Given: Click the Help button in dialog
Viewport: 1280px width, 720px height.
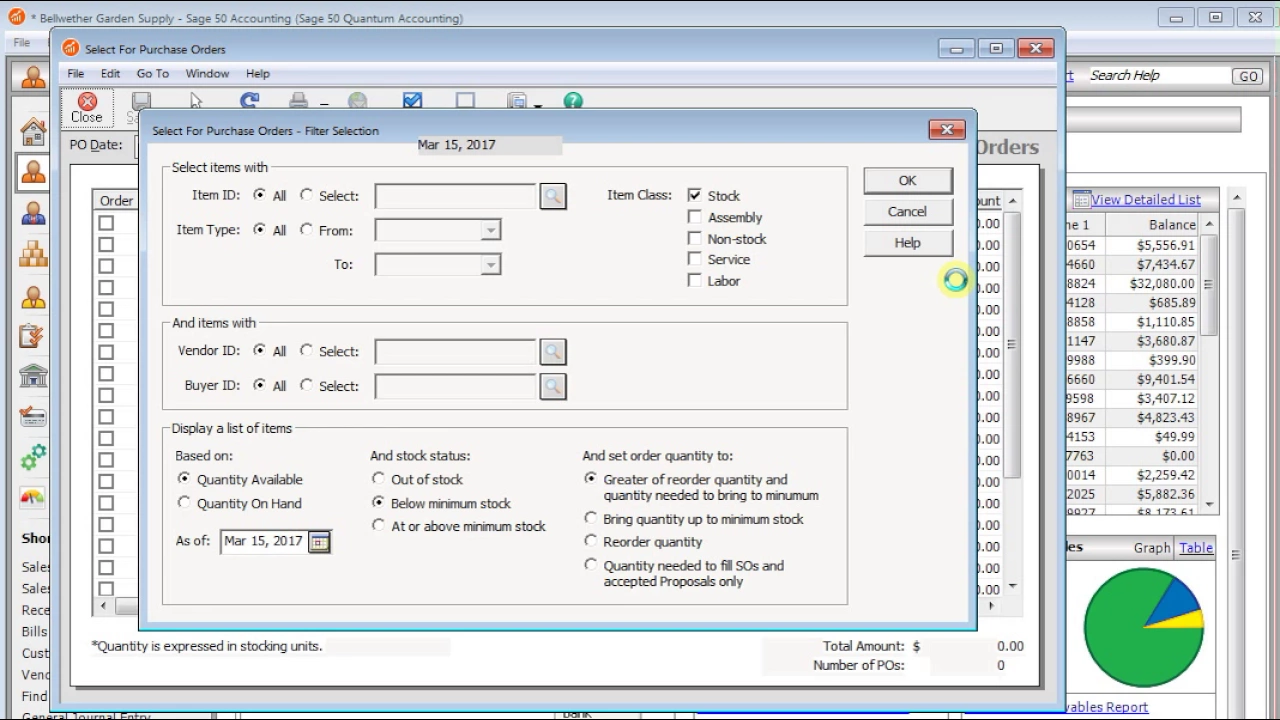Looking at the screenshot, I should coord(907,243).
